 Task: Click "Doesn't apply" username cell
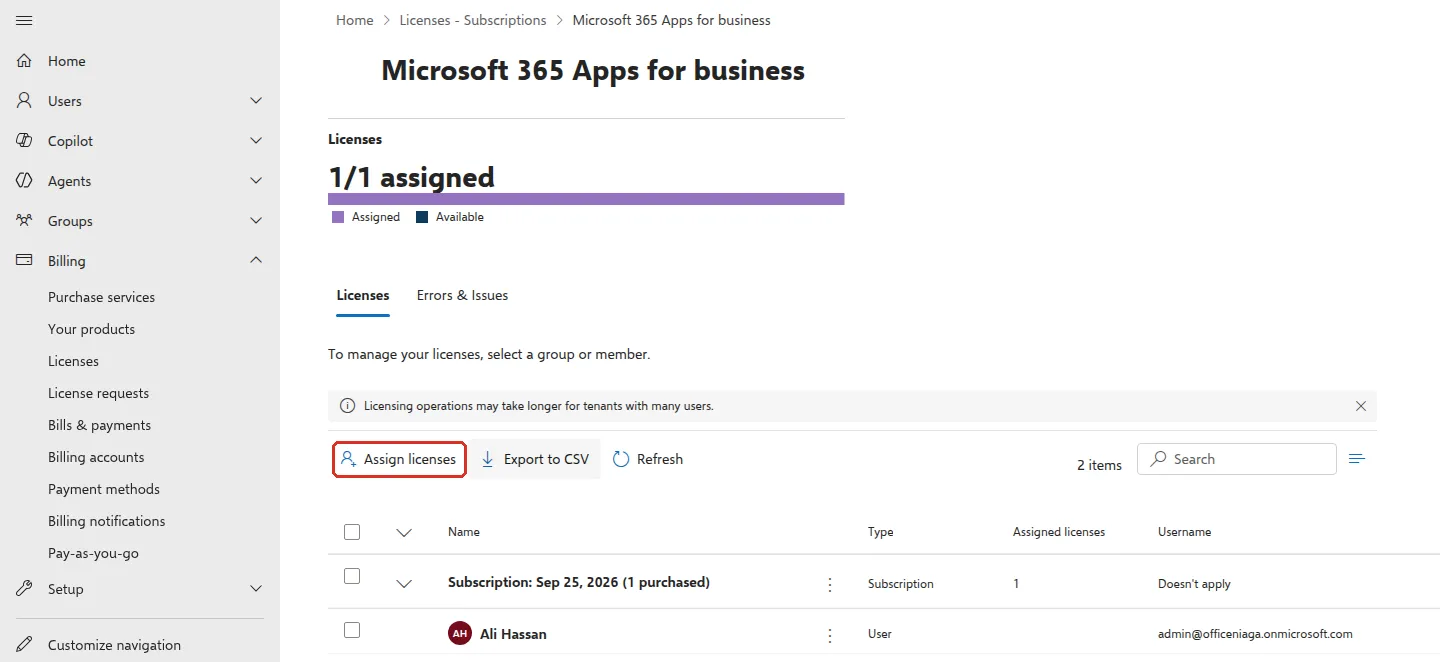coord(1194,584)
